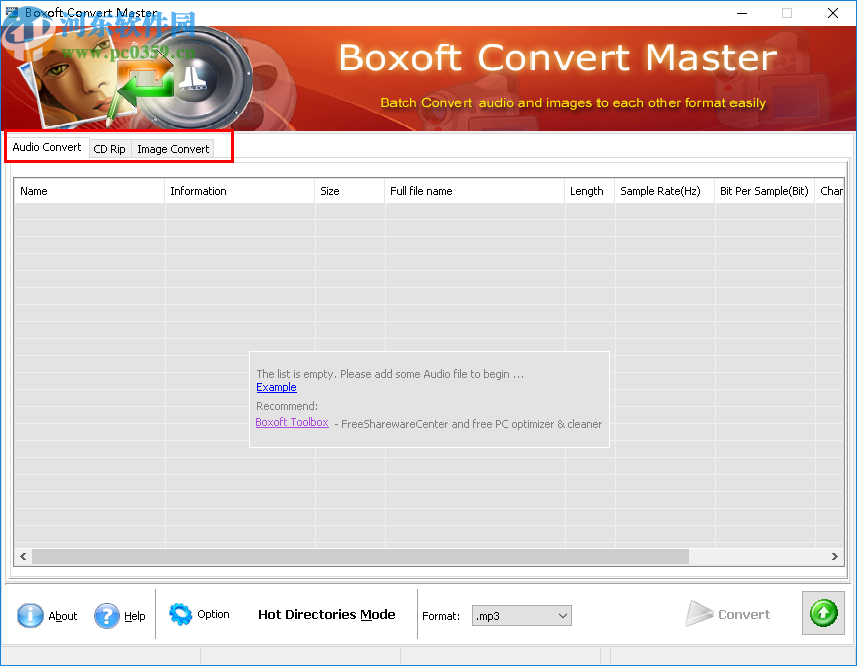Click the gray Convert arrow icon

pos(700,613)
